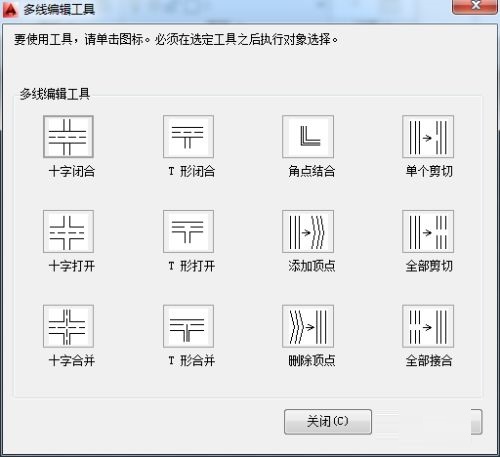Viewport: 500px width, 457px height.
Task: Click the 十字闭合 text label
Action: [72, 172]
